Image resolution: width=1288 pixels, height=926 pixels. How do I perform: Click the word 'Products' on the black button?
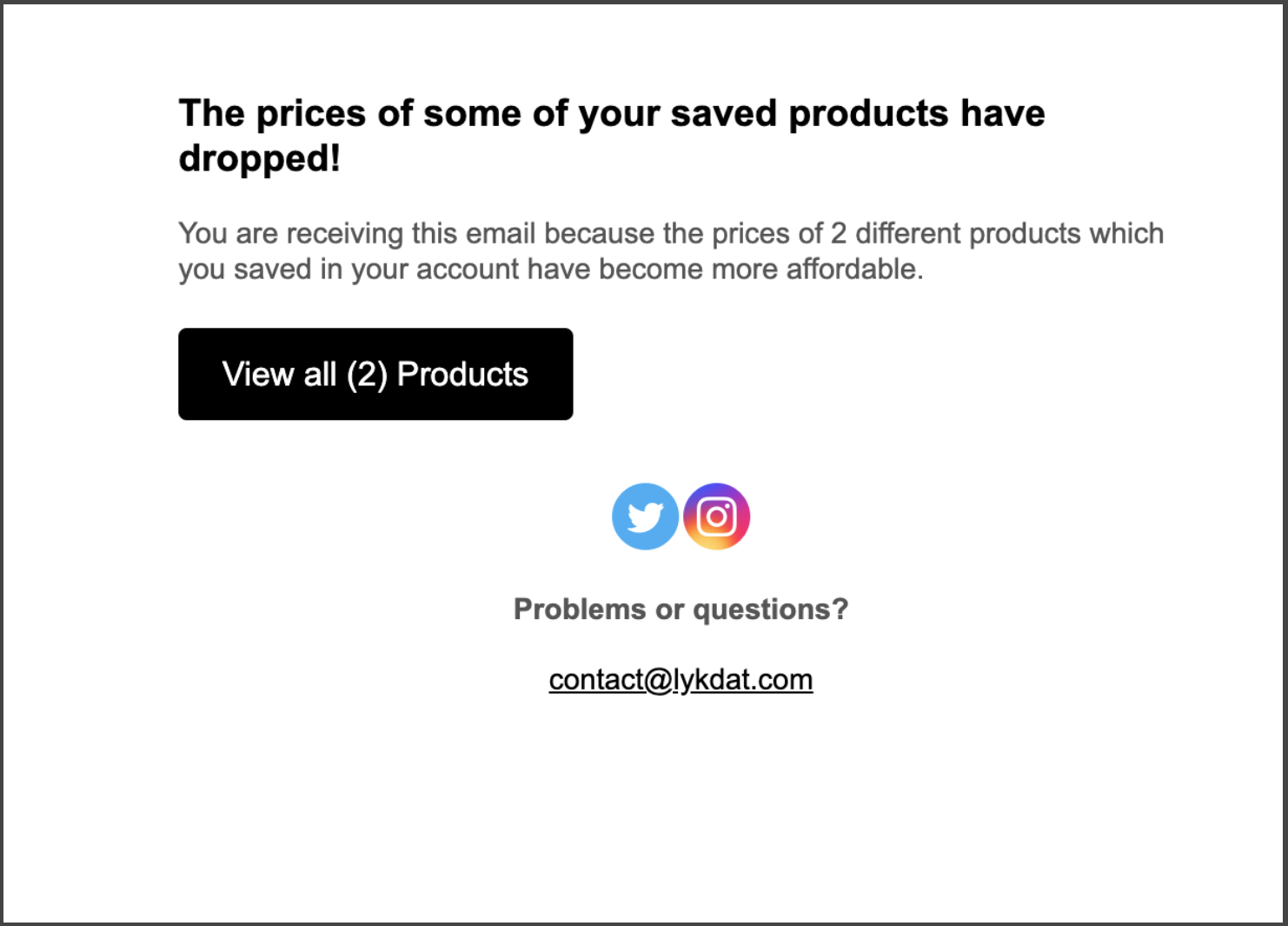click(462, 375)
